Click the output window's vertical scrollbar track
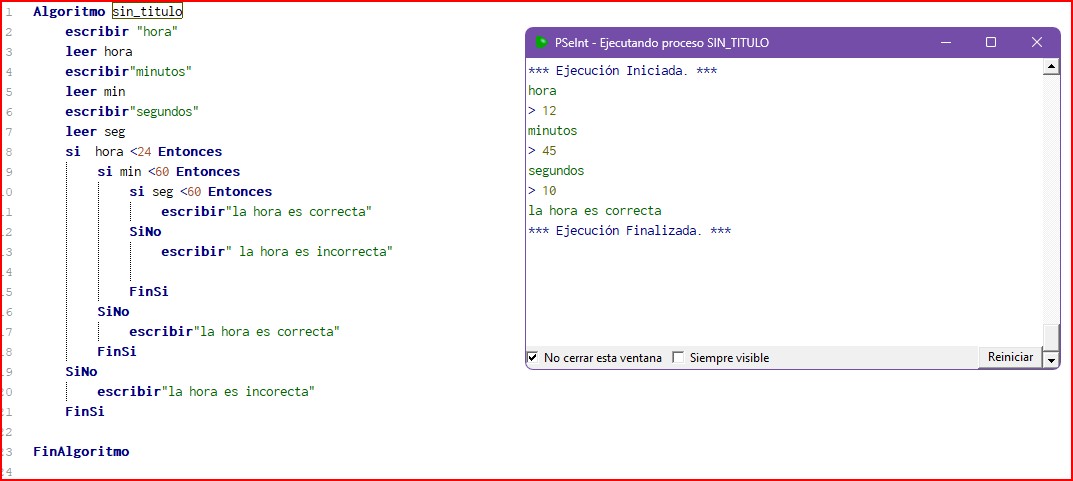 coord(1050,200)
